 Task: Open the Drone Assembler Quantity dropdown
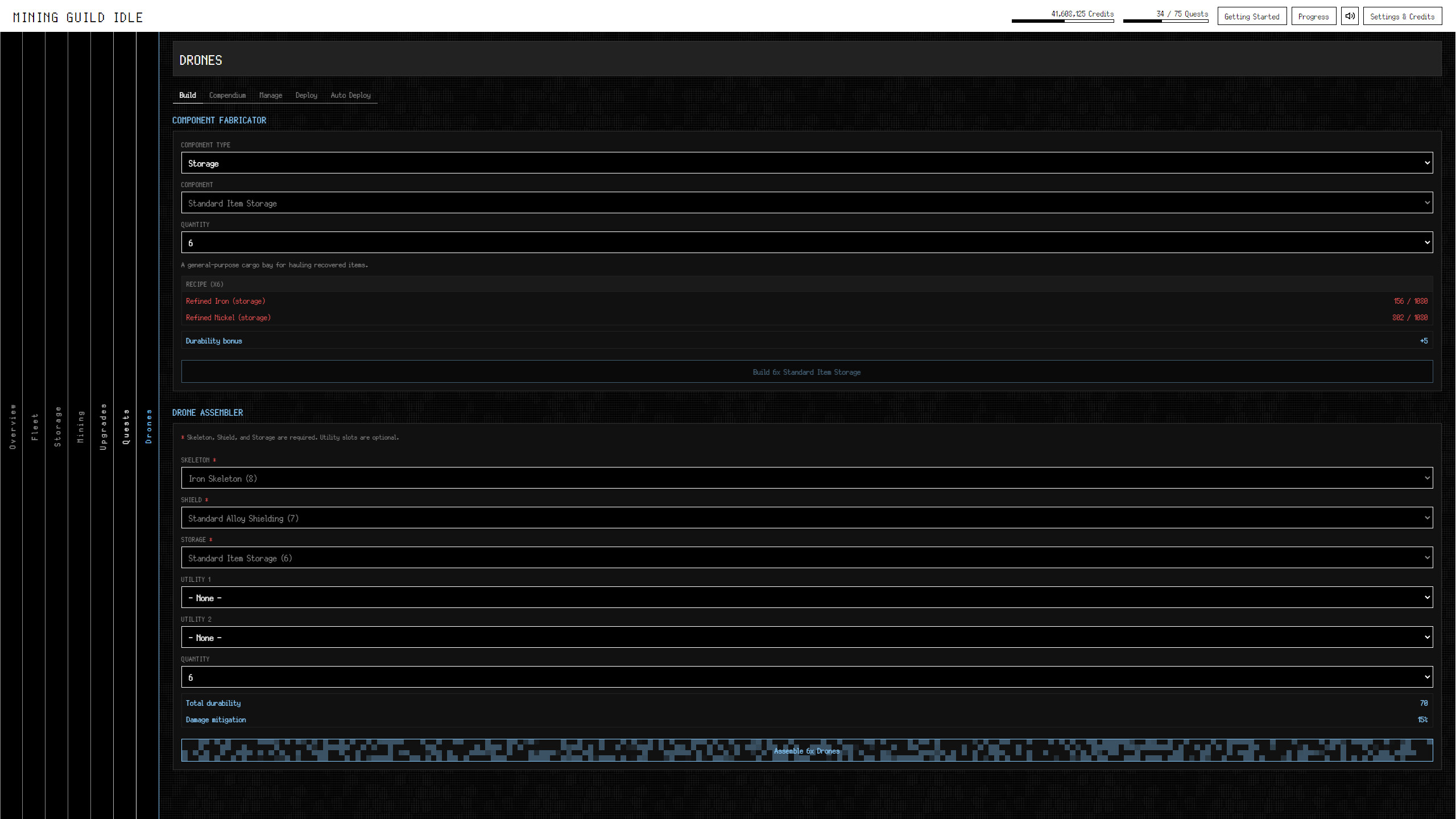coord(806,677)
